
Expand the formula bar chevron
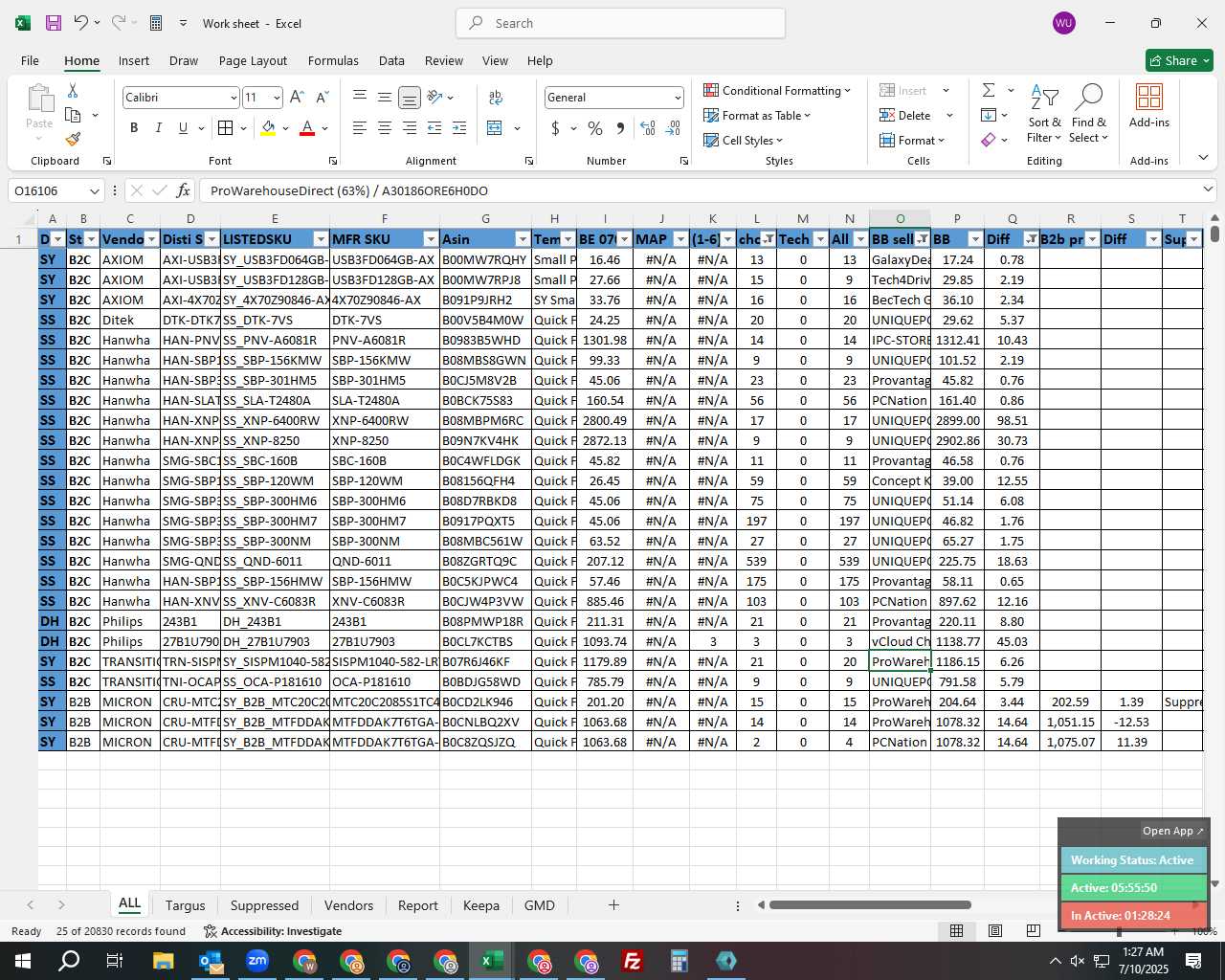(x=1208, y=189)
